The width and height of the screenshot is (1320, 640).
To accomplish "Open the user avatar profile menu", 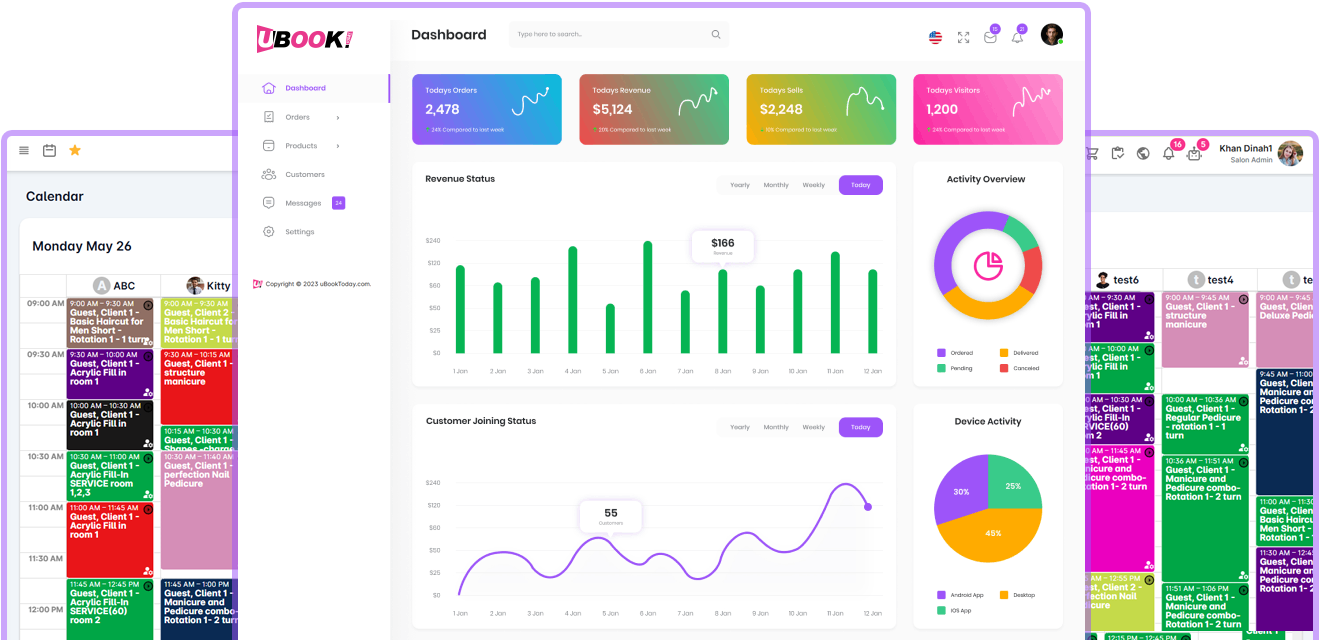I will click(x=1051, y=35).
